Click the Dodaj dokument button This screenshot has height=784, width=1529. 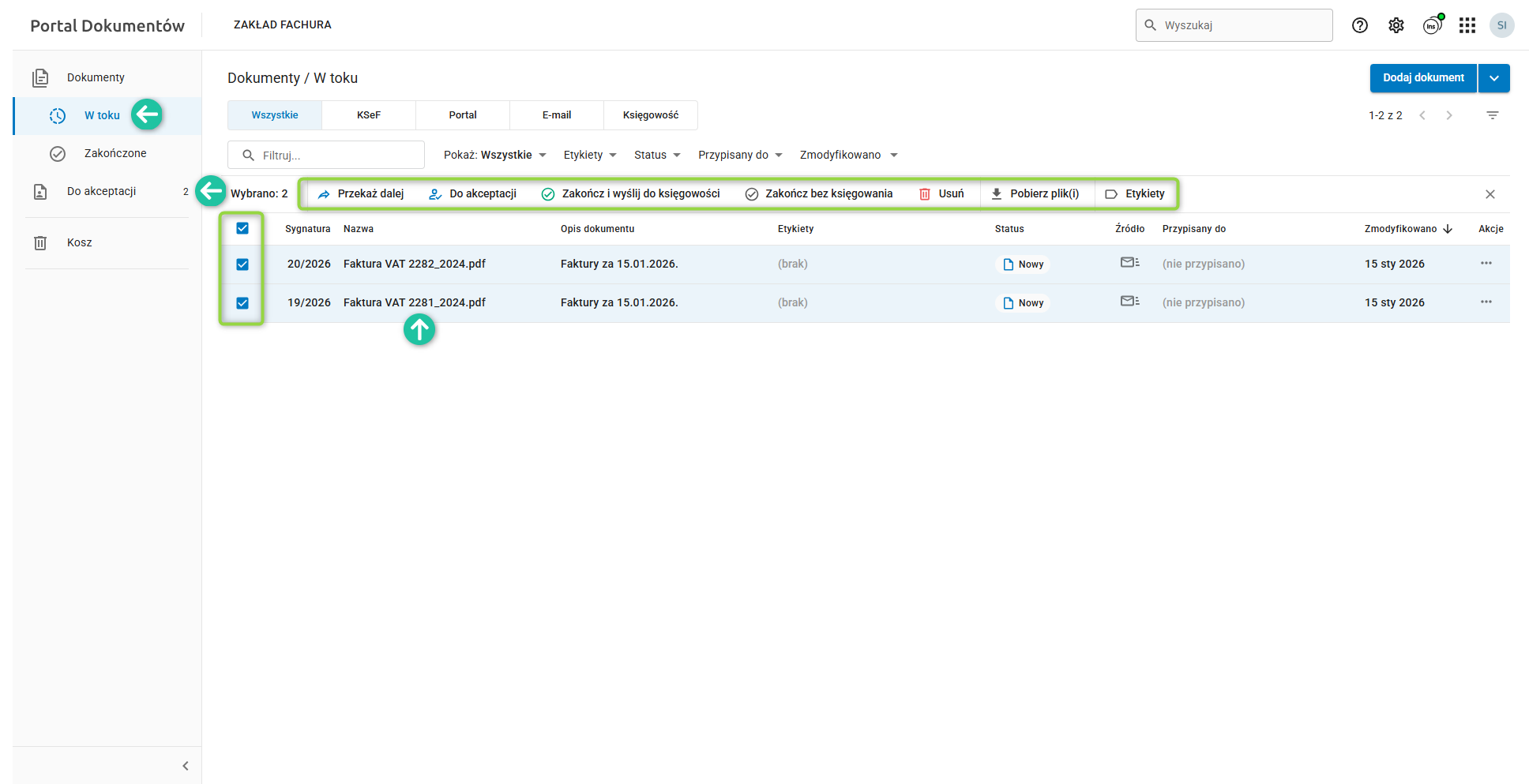tap(1422, 78)
